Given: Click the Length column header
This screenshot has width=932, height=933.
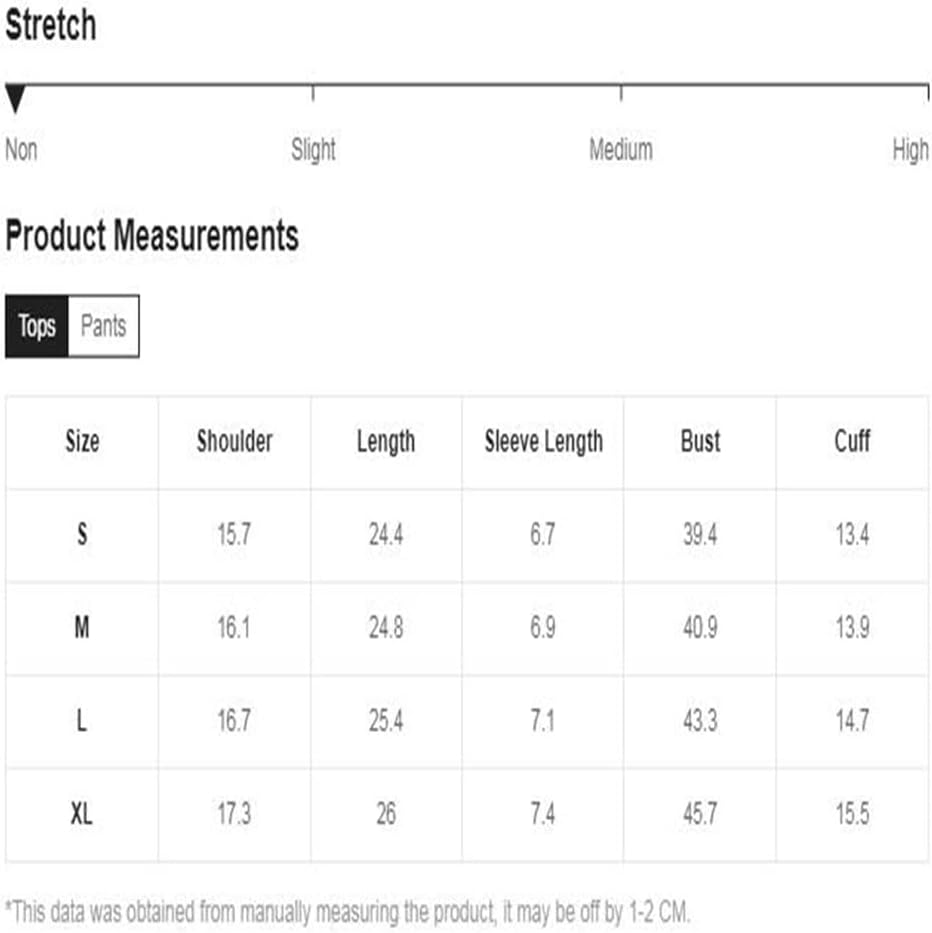Looking at the screenshot, I should (386, 442).
